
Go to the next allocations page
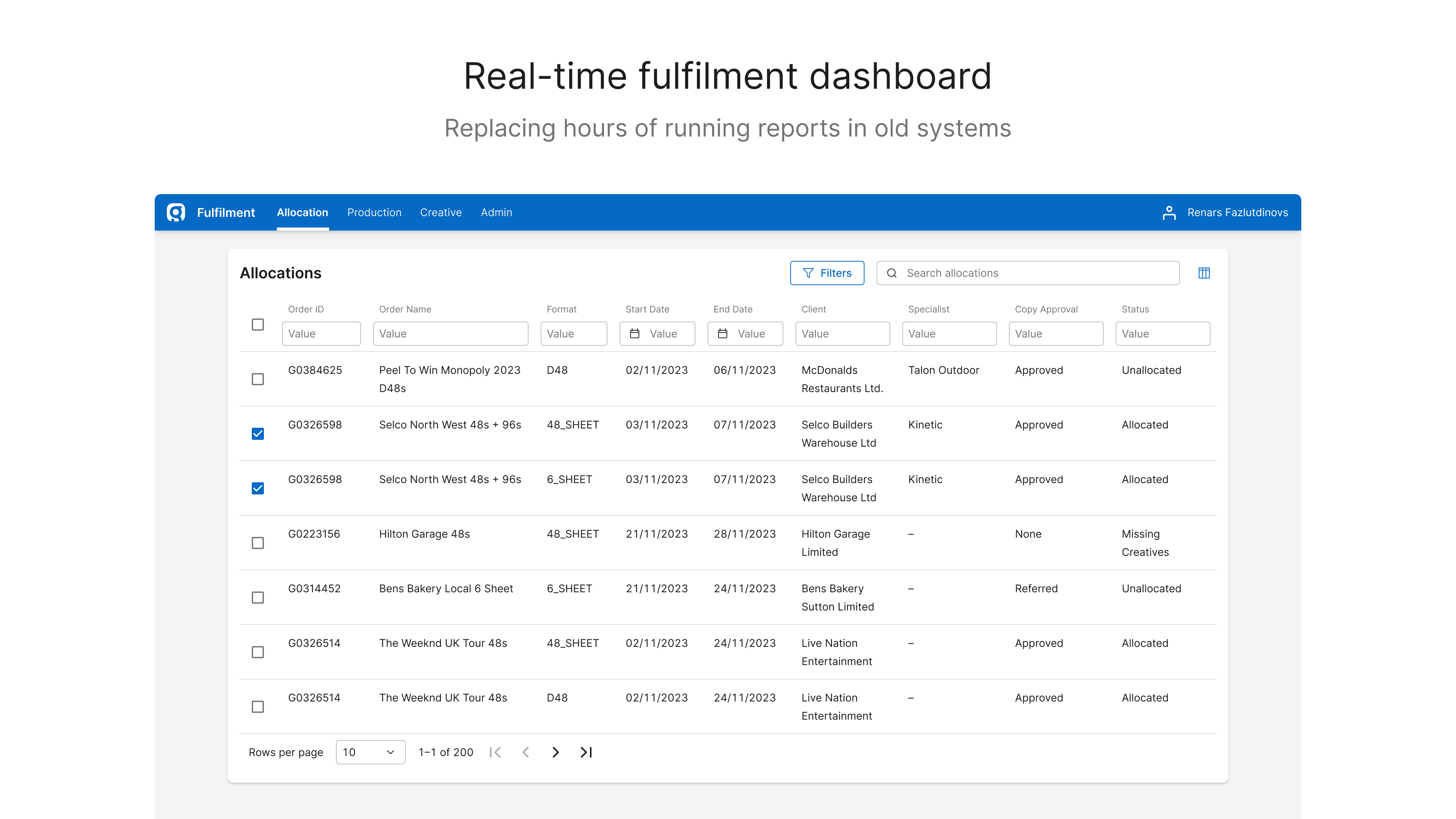tap(555, 752)
